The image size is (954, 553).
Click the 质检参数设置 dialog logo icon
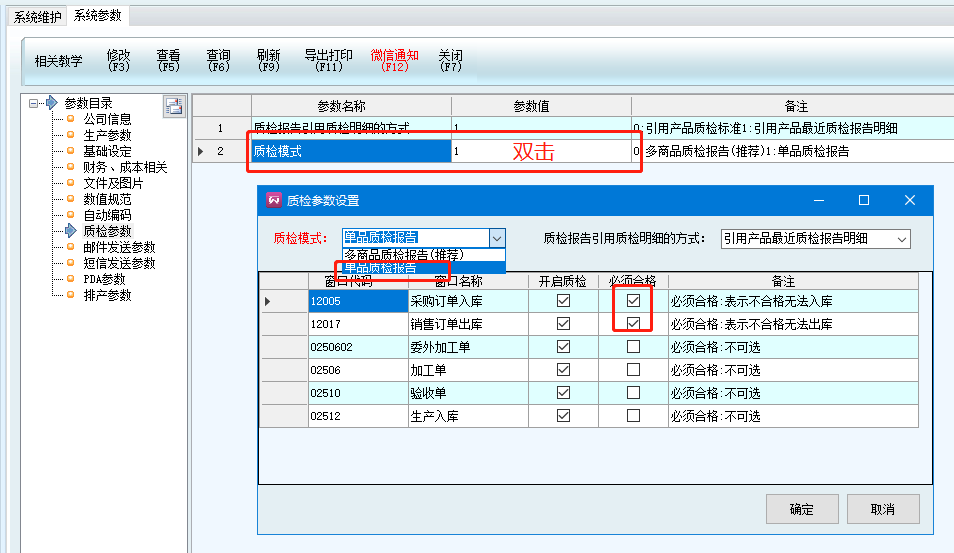[273, 200]
